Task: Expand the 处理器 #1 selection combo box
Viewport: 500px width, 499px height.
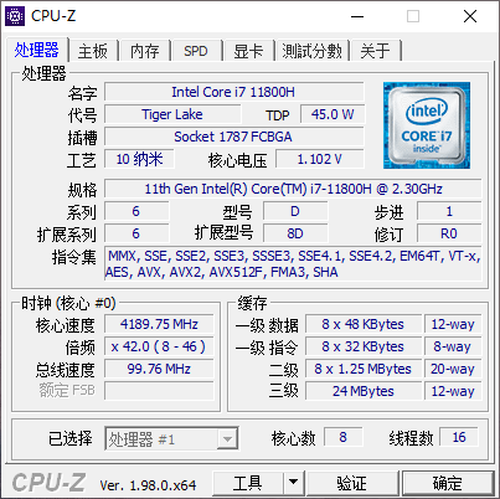Action: pyautogui.click(x=171, y=439)
